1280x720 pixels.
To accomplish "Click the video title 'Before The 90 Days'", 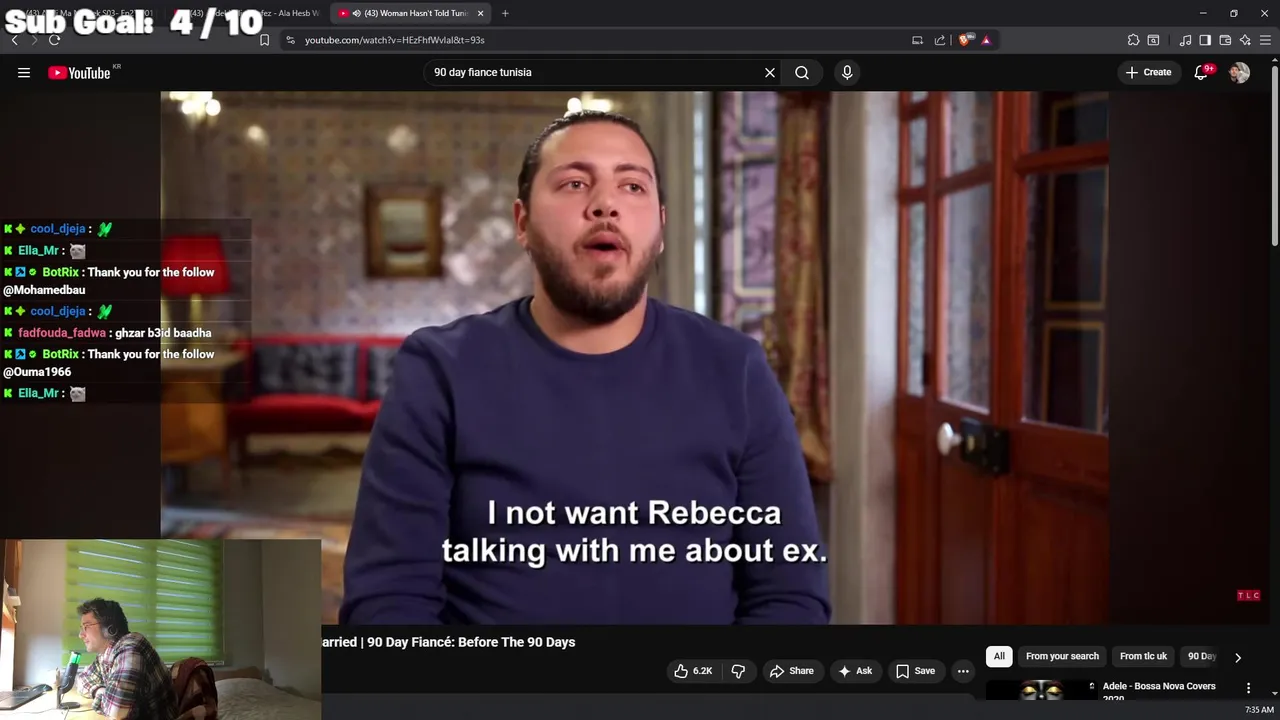I will [517, 642].
